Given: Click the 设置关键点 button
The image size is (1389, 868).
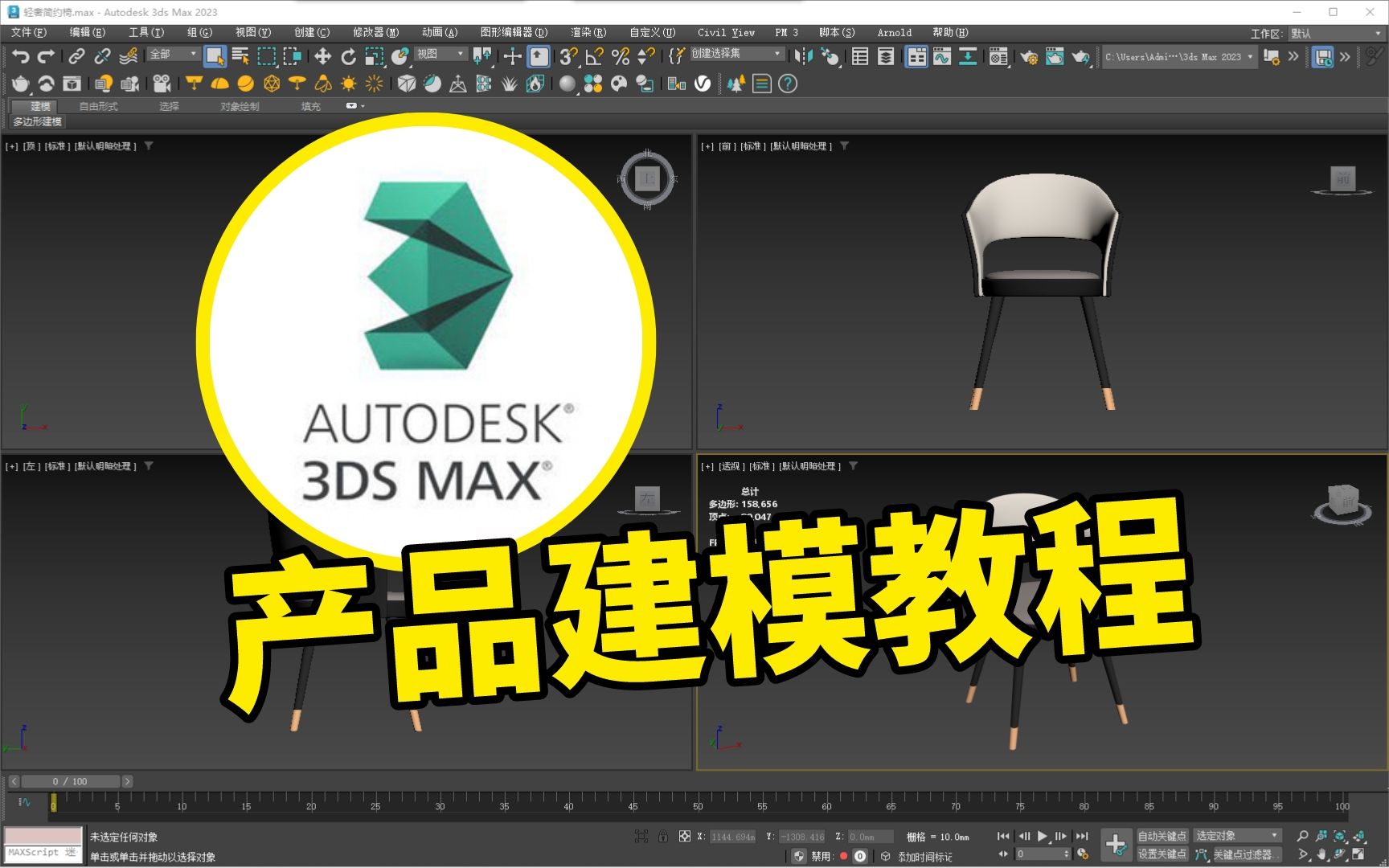Looking at the screenshot, I should tap(1162, 854).
